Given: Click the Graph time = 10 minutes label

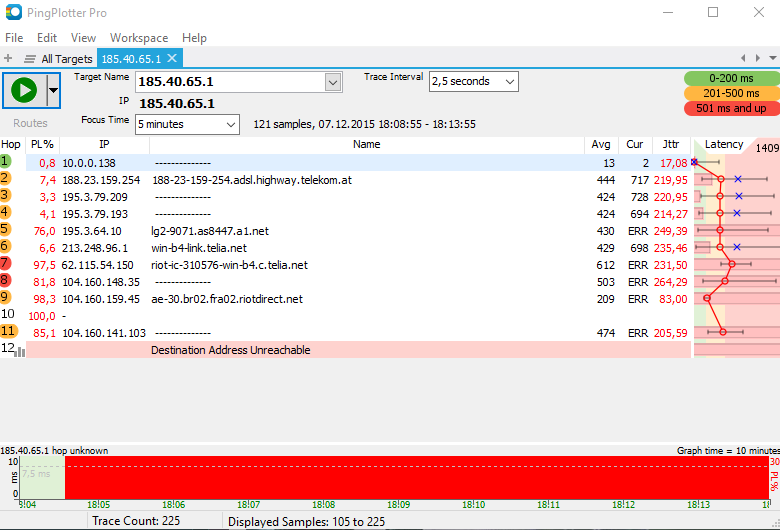Looking at the screenshot, I should click(x=728, y=450).
